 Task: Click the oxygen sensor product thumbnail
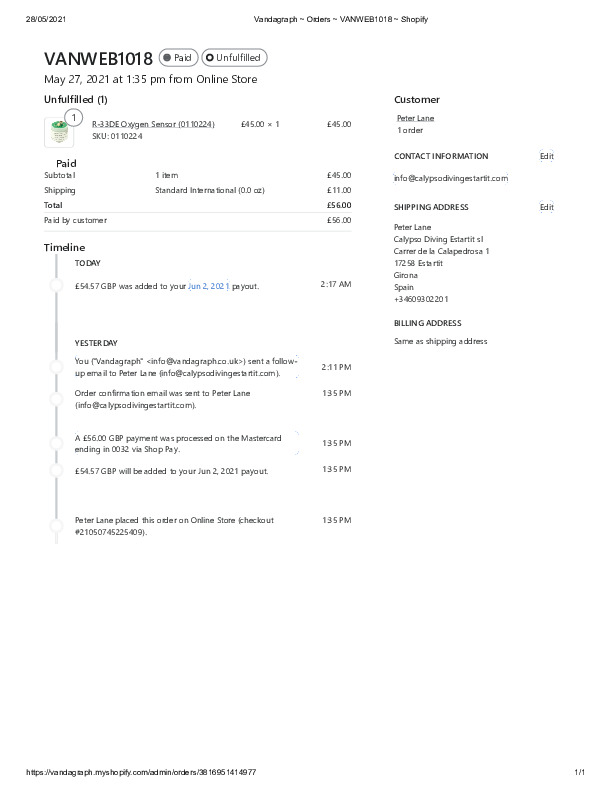[59, 132]
